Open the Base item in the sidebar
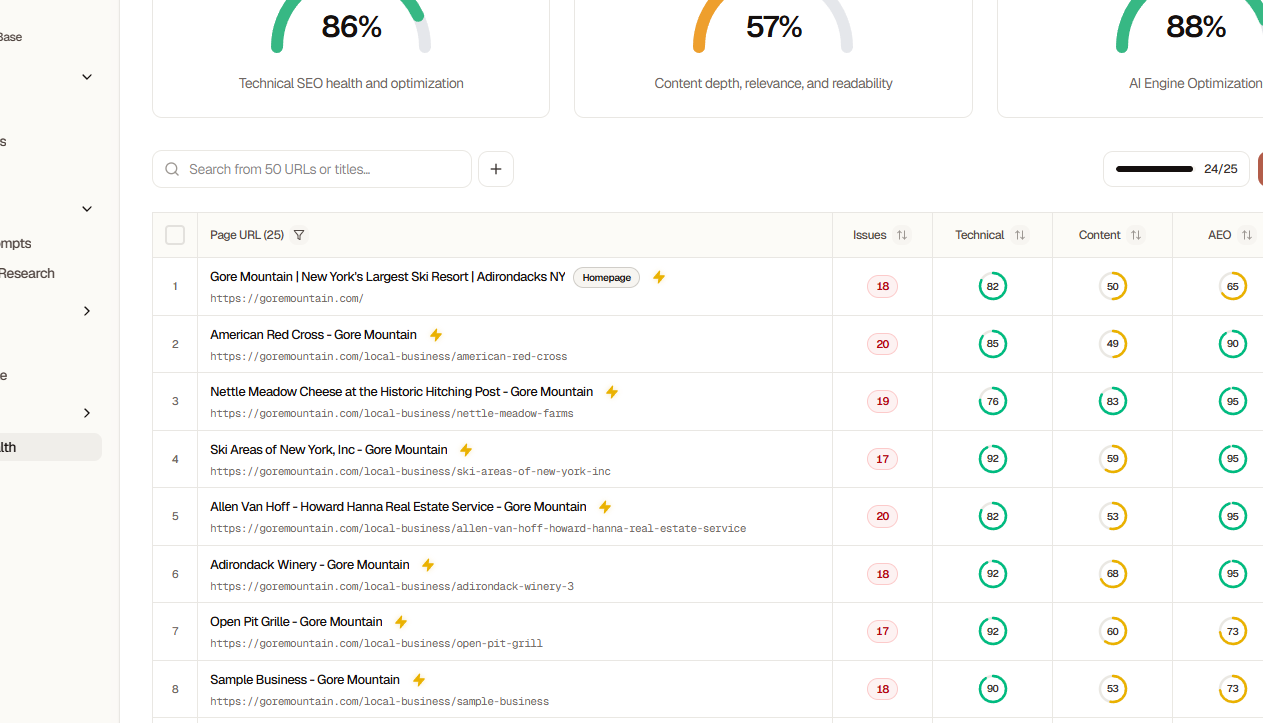The image size is (1263, 723). click(11, 37)
